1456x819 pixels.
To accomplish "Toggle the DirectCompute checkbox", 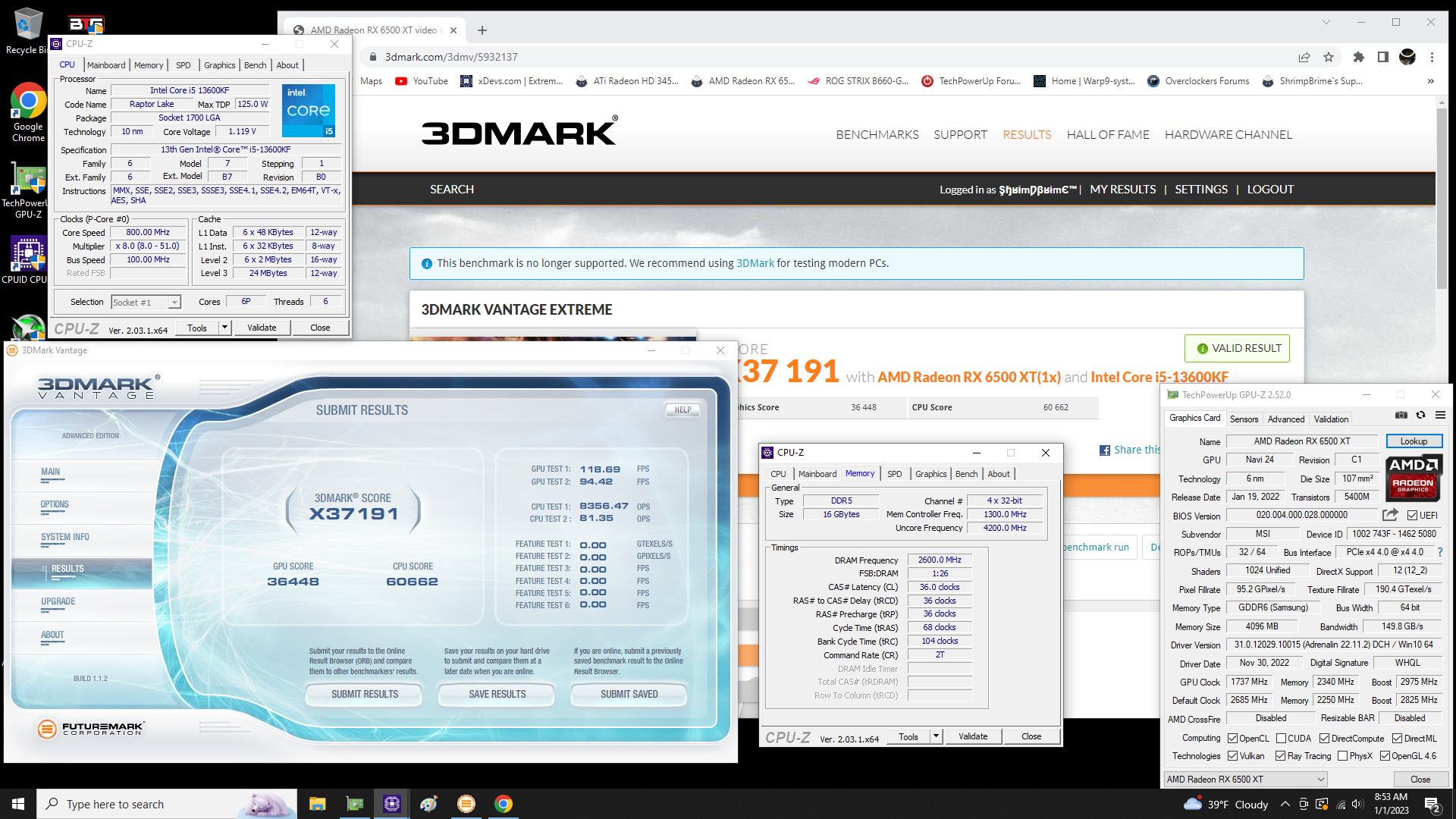I will point(1324,739).
